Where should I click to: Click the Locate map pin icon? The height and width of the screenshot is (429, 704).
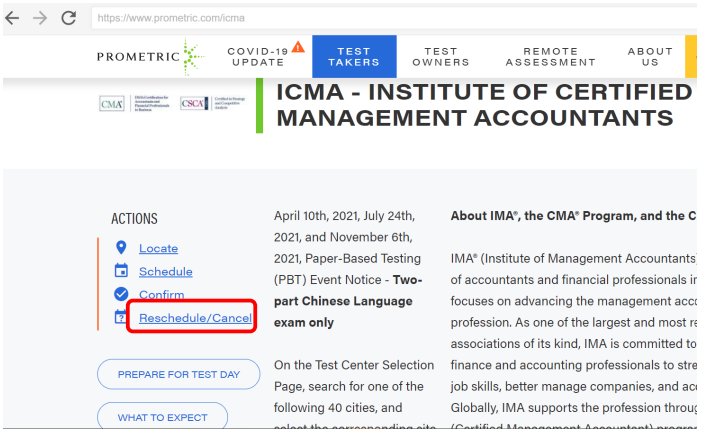coord(121,248)
